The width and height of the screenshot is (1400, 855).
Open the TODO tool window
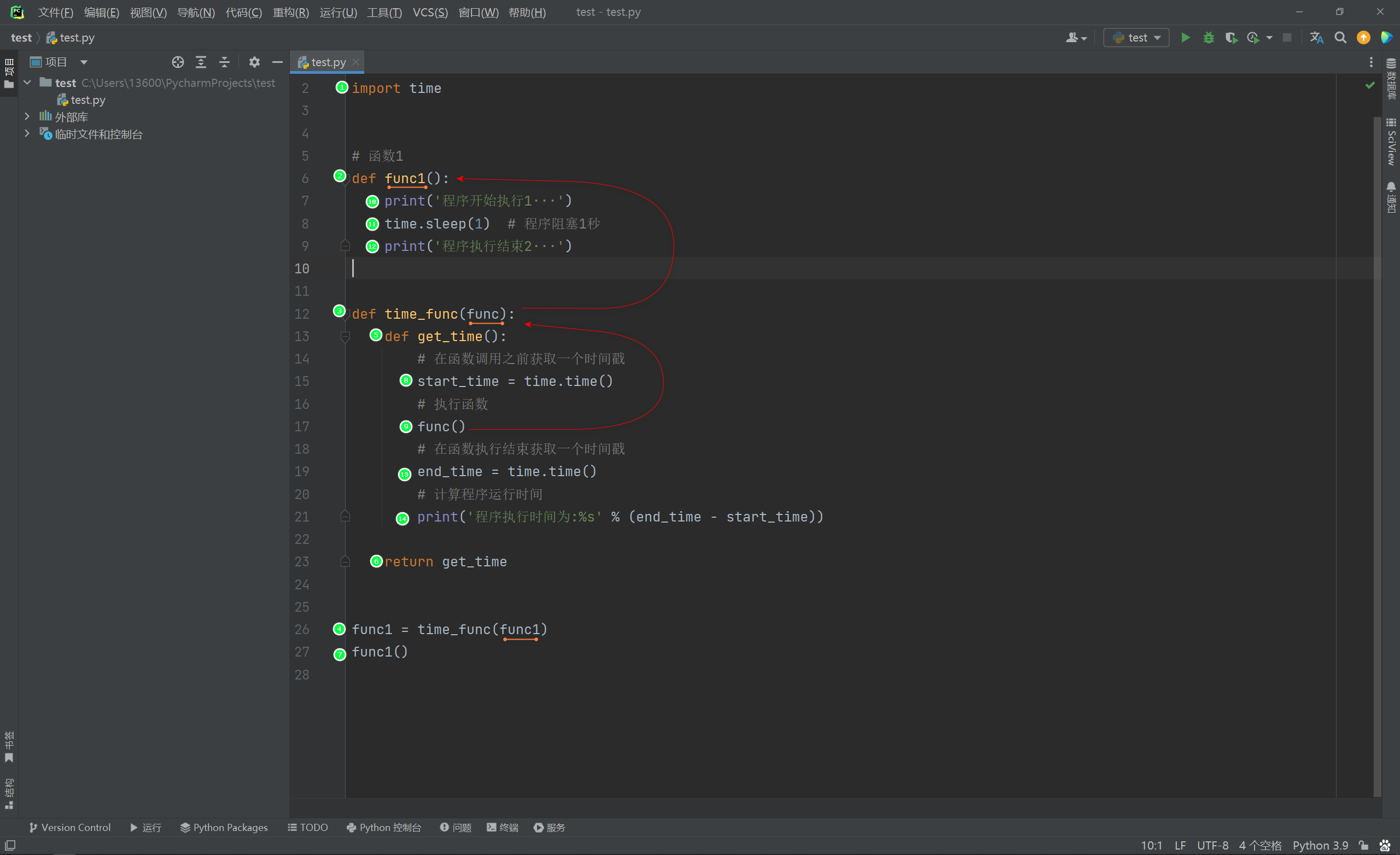(x=307, y=827)
